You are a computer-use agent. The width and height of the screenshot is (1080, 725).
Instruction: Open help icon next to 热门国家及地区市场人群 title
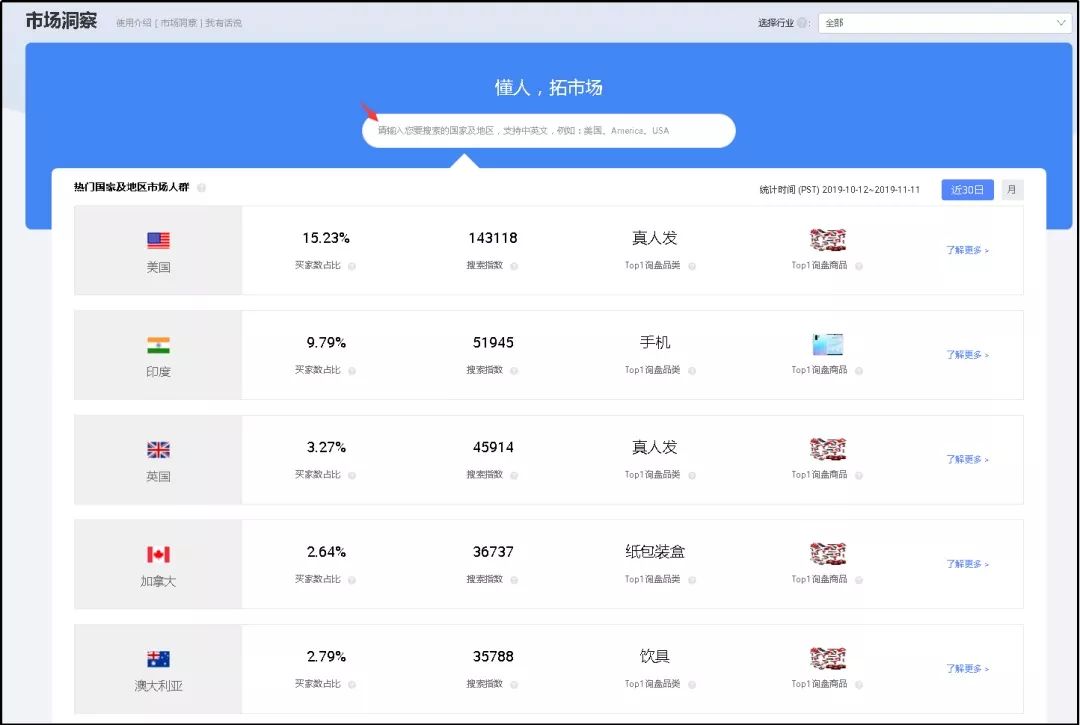202,189
